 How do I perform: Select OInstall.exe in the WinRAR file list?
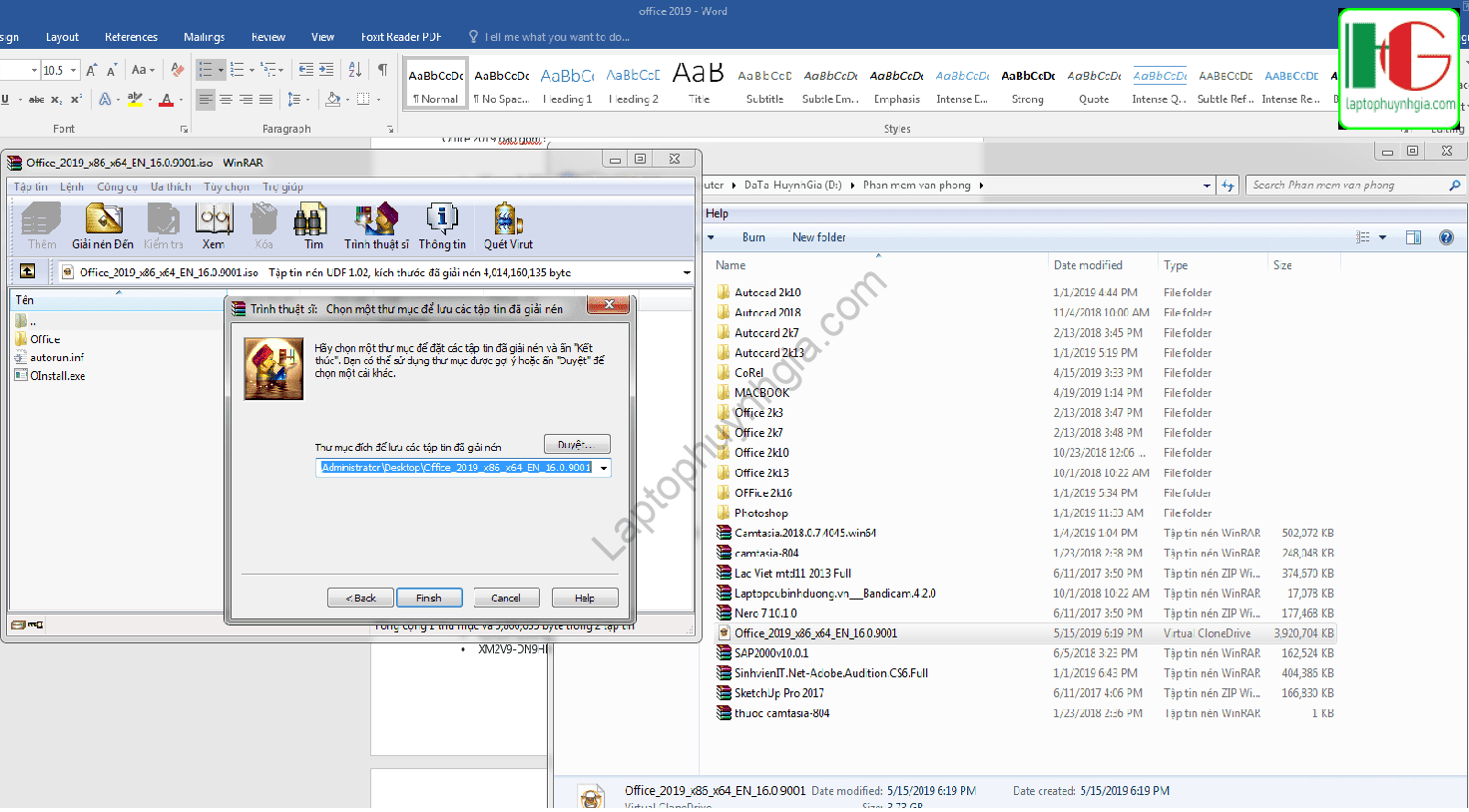(x=58, y=376)
